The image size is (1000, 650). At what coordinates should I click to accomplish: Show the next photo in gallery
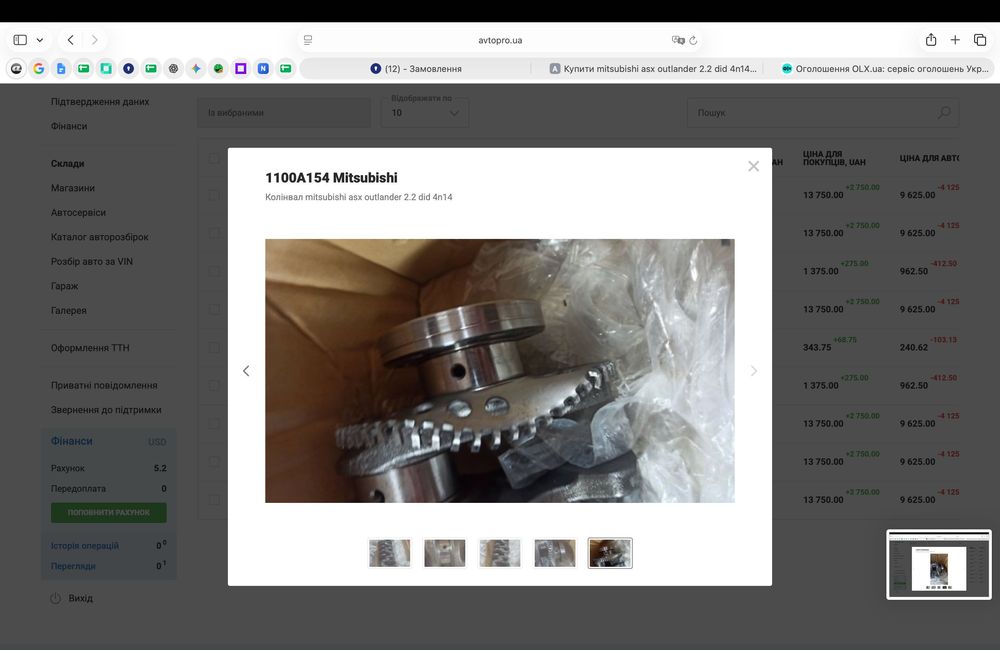pyautogui.click(x=754, y=371)
